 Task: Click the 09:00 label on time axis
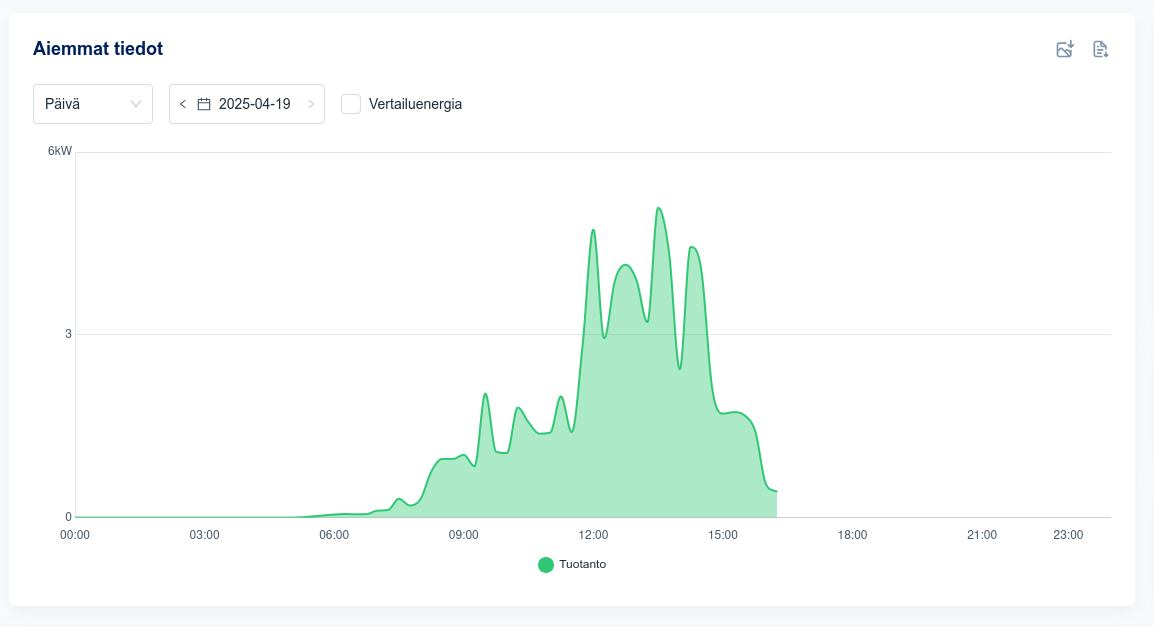pyautogui.click(x=463, y=535)
